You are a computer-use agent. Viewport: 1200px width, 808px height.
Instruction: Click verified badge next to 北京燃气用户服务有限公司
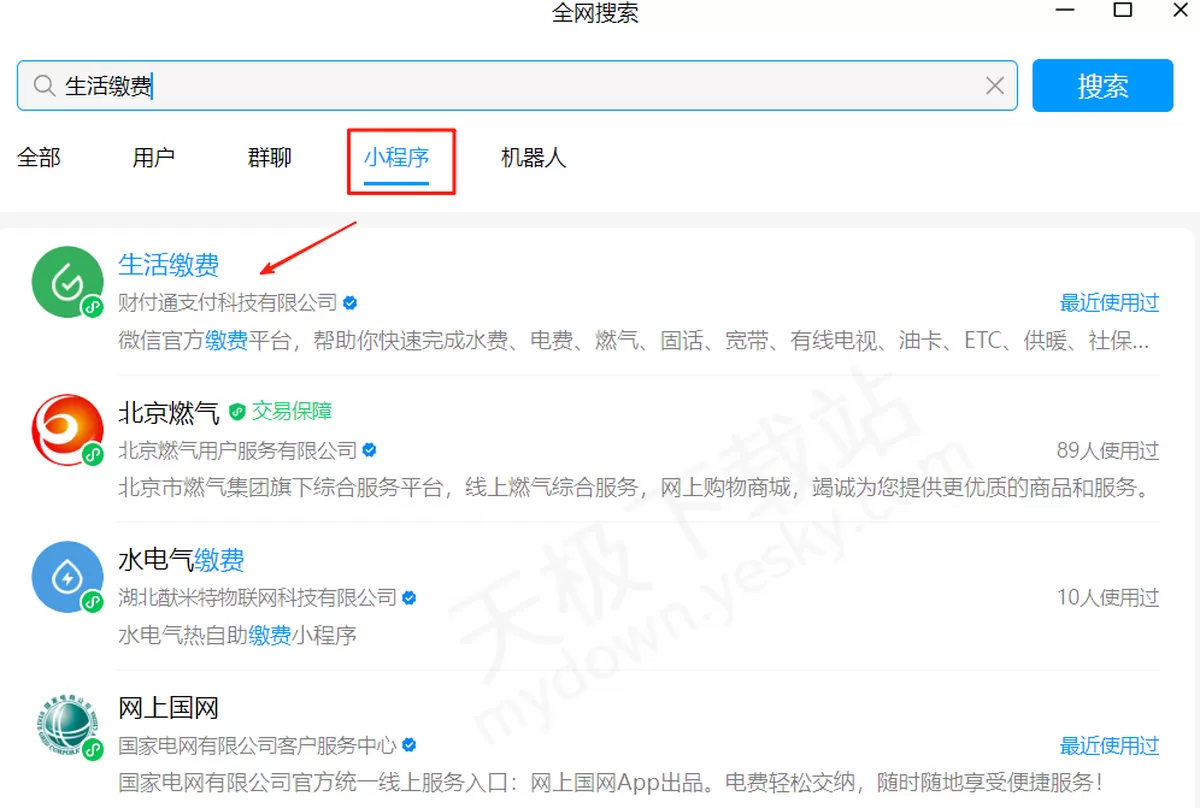(x=369, y=450)
